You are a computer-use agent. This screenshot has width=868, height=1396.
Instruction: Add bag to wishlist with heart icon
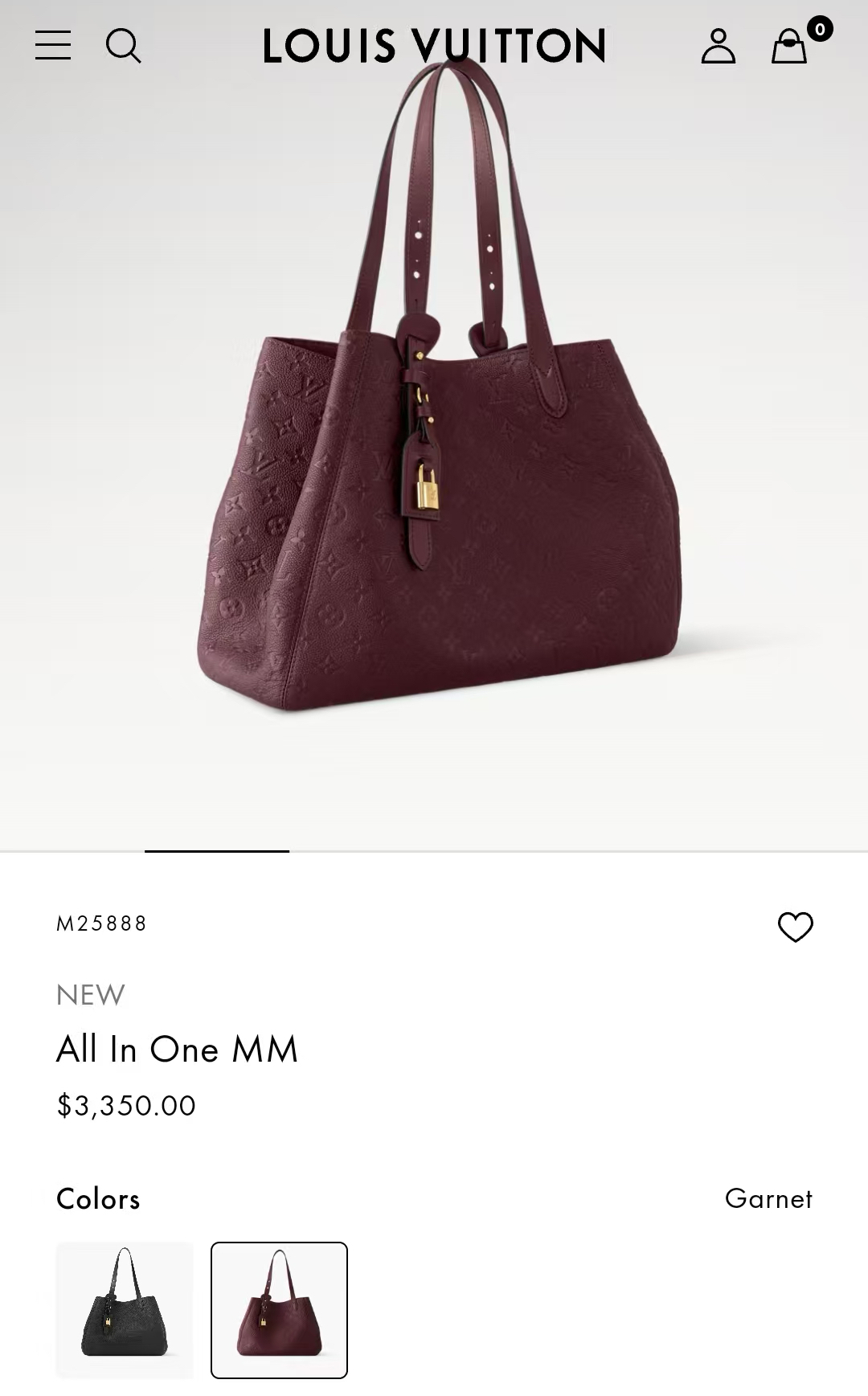796,927
